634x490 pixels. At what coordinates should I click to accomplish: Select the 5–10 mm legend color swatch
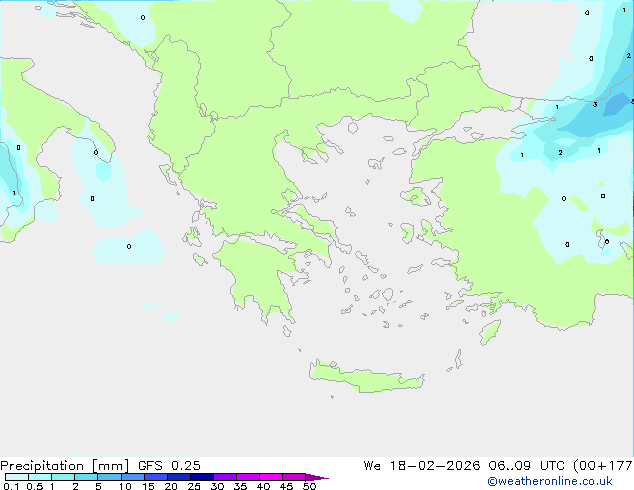point(109,477)
